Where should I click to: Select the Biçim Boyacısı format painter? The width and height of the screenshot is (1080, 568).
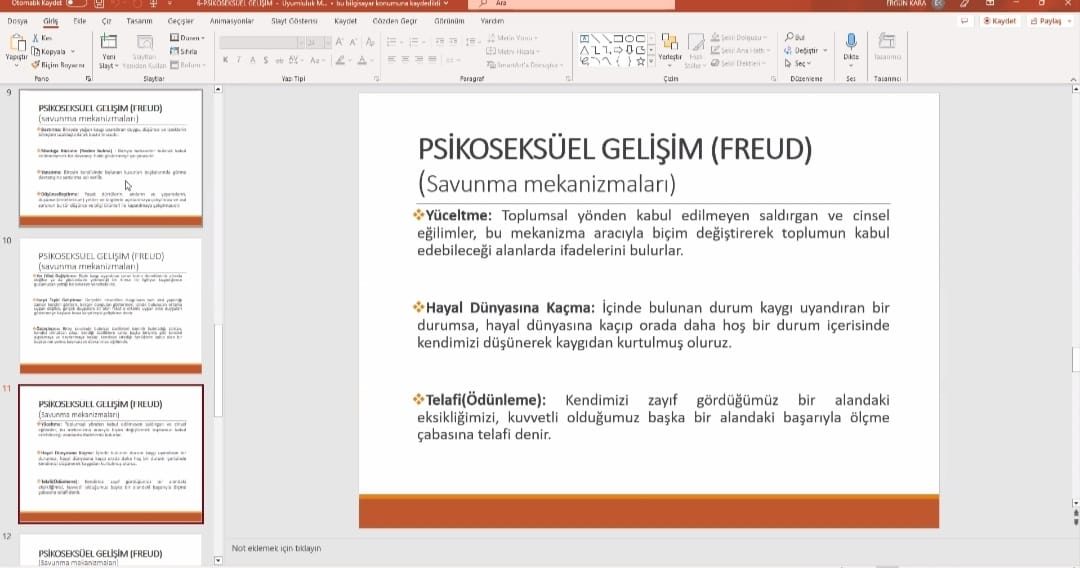click(58, 65)
